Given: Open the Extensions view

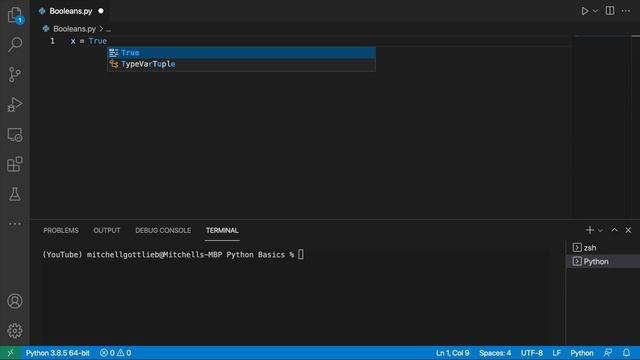Looking at the screenshot, I should (15, 164).
